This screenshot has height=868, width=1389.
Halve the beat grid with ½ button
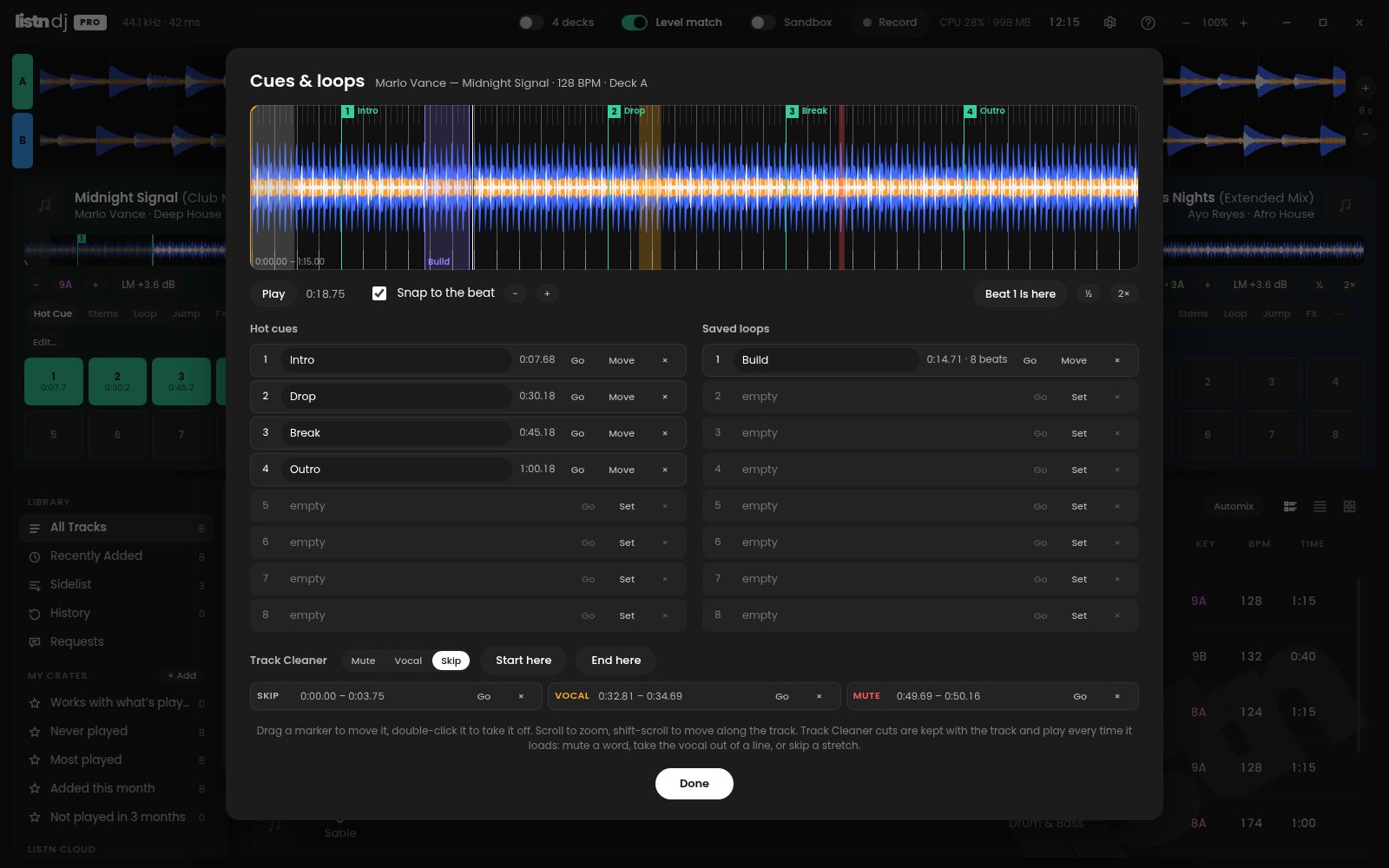1089,293
